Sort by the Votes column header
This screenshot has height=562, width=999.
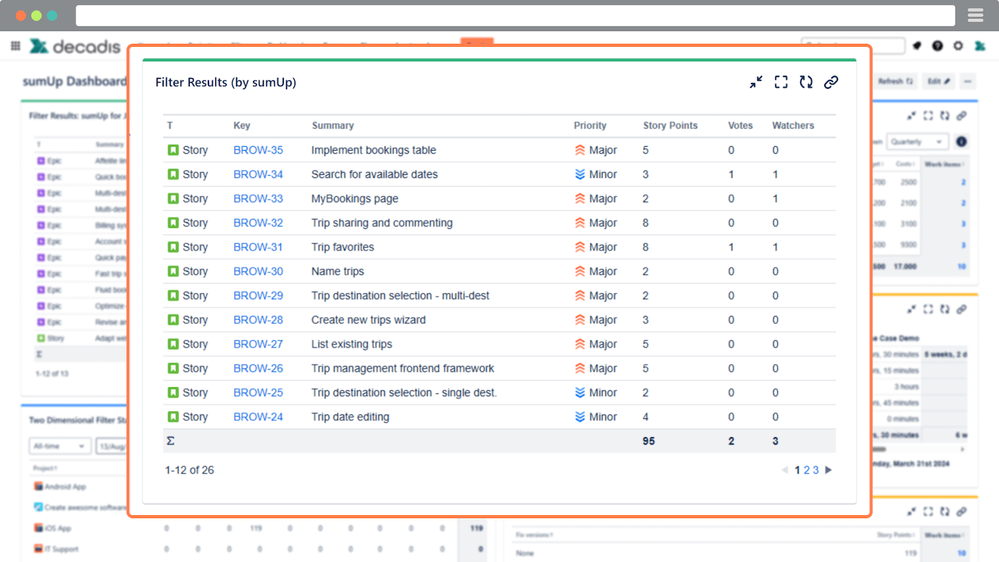[x=740, y=126]
